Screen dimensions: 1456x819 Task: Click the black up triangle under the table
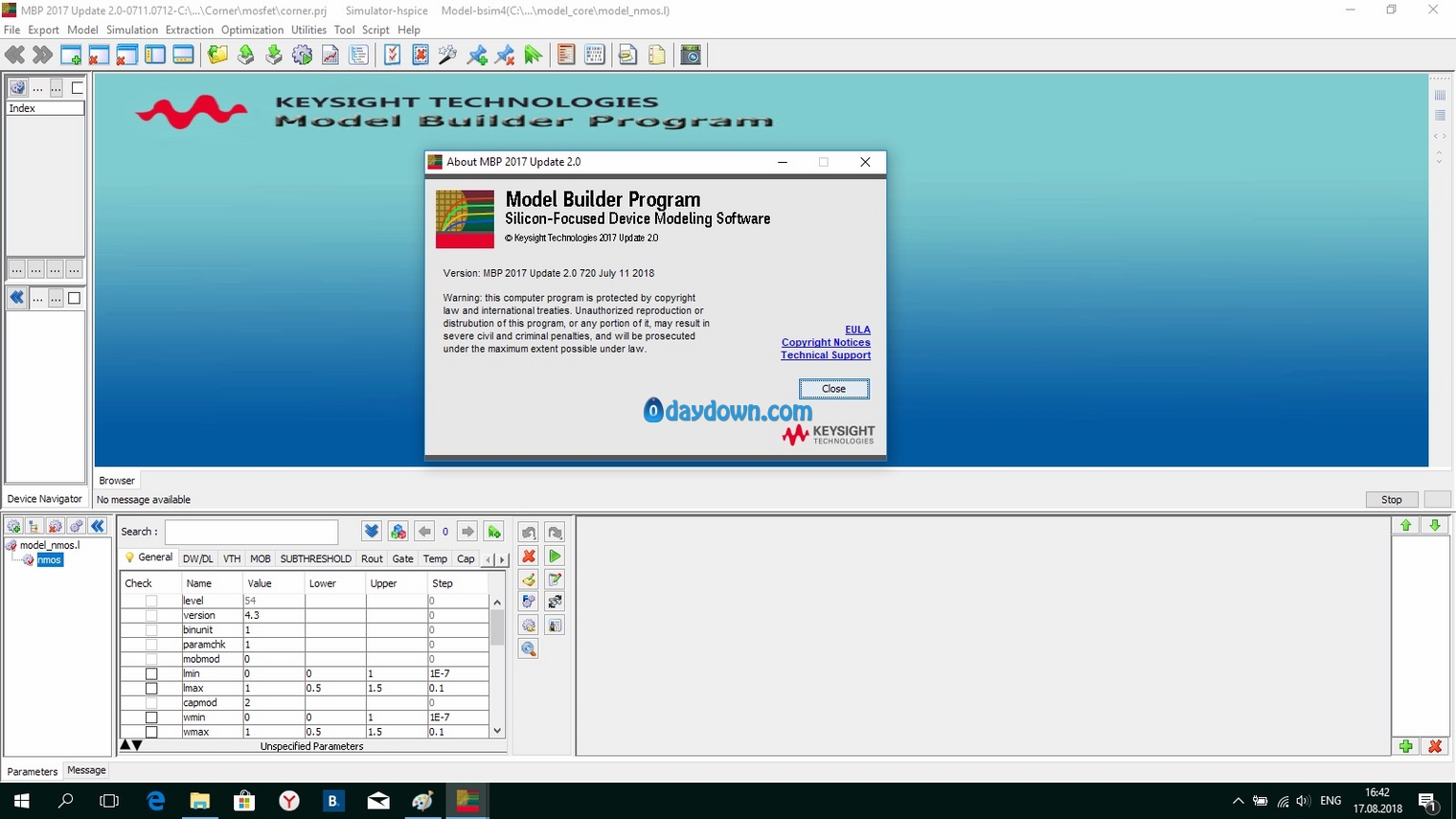125,745
